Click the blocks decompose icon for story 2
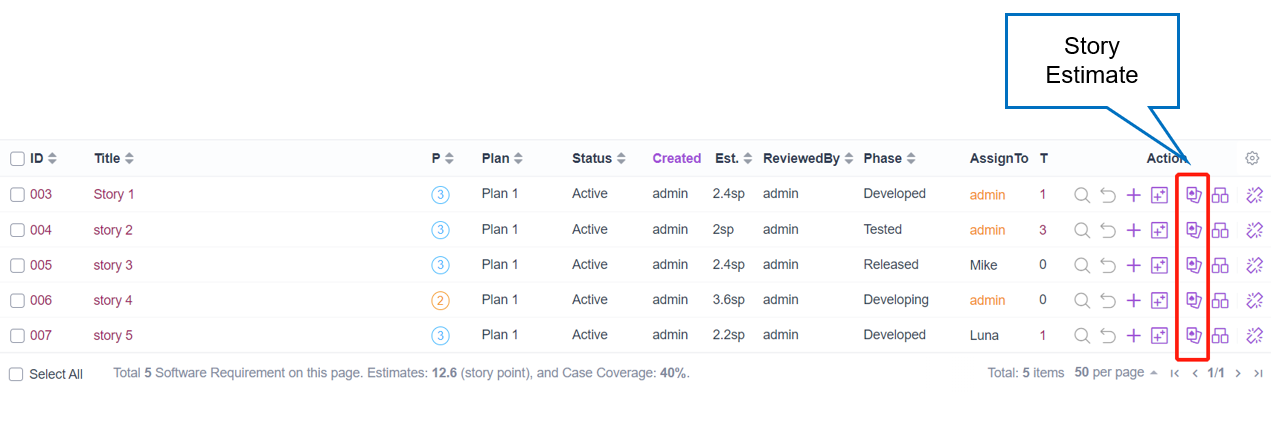The width and height of the screenshot is (1271, 433). [1220, 230]
